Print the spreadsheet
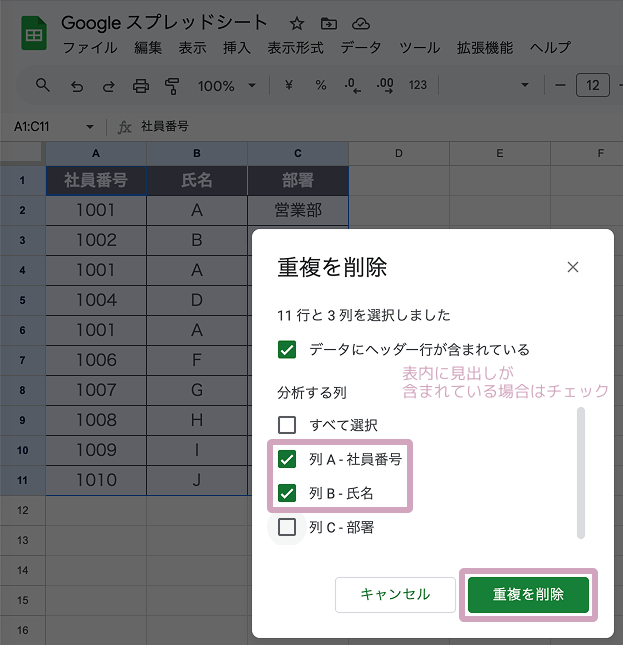Viewport: 623px width, 645px height. coord(141,86)
